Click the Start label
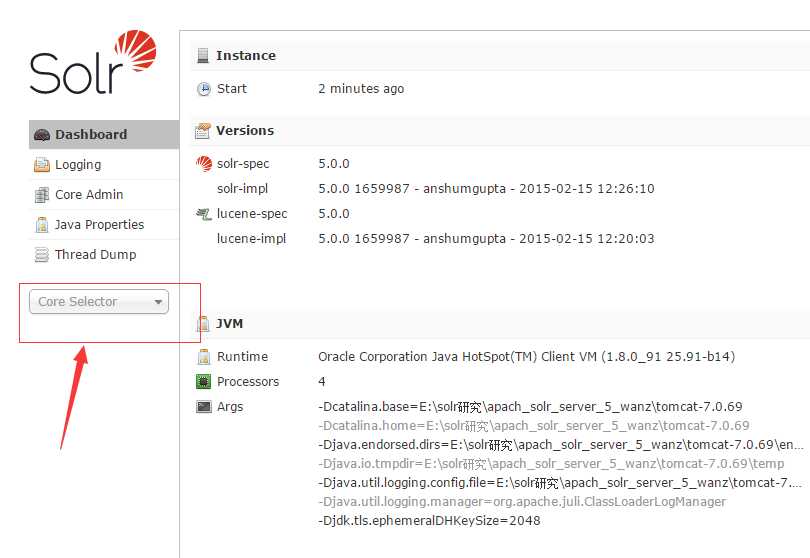This screenshot has height=558, width=810. coord(232,89)
